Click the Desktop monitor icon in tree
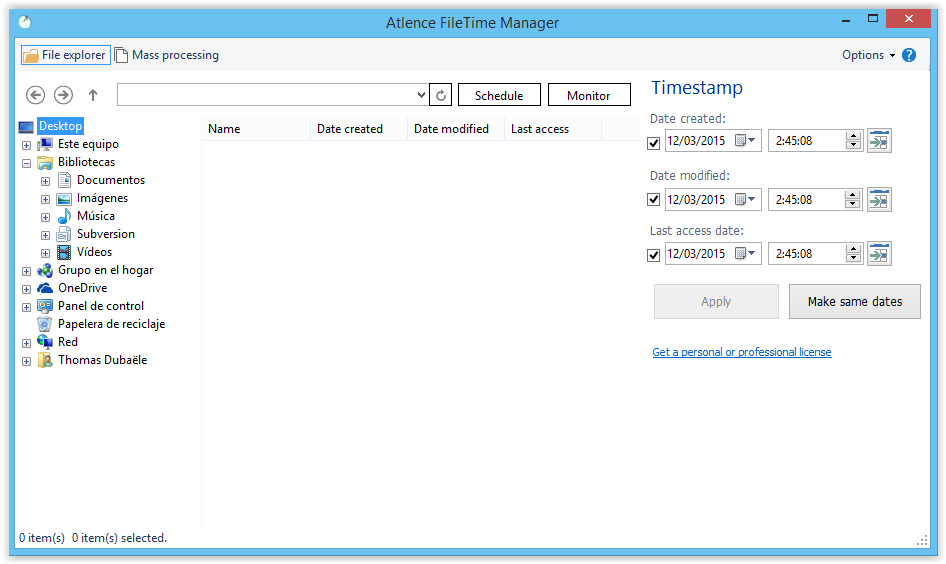 point(26,127)
